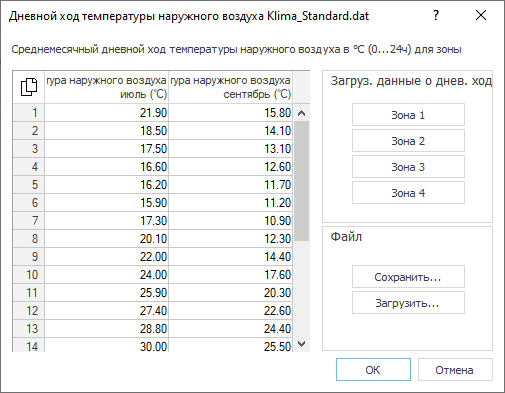Click September cell with value 11.20

(231, 203)
